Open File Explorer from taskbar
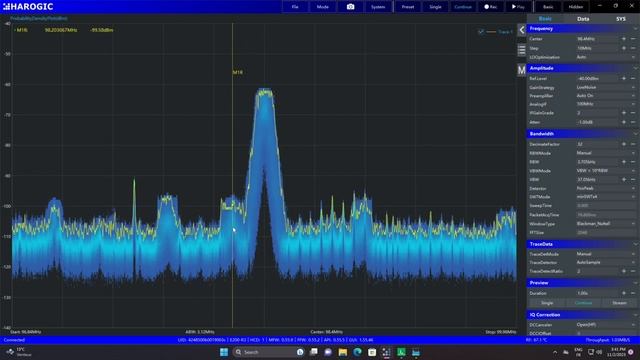 [x=343, y=352]
